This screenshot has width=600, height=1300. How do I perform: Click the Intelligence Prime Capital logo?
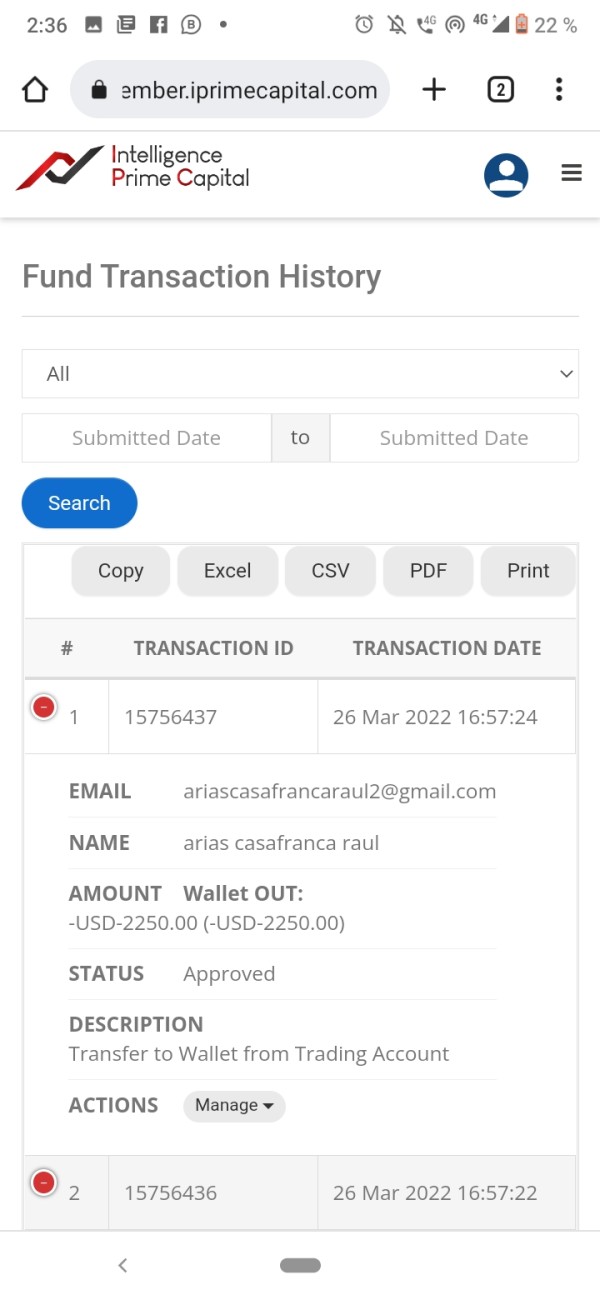click(133, 168)
